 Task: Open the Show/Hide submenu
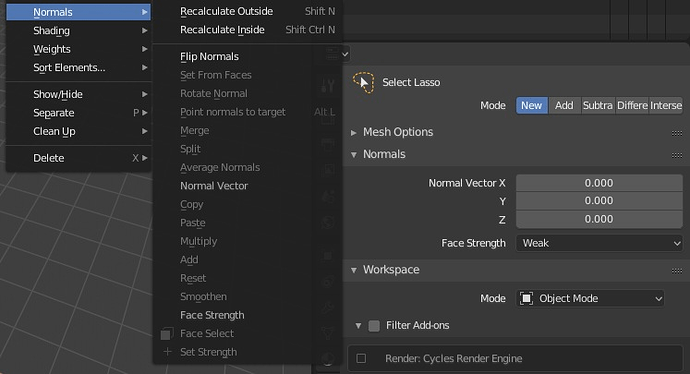coord(78,94)
